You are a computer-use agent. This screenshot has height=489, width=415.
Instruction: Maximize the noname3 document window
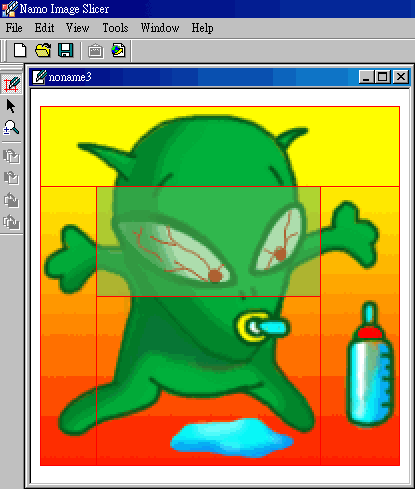(x=383, y=77)
